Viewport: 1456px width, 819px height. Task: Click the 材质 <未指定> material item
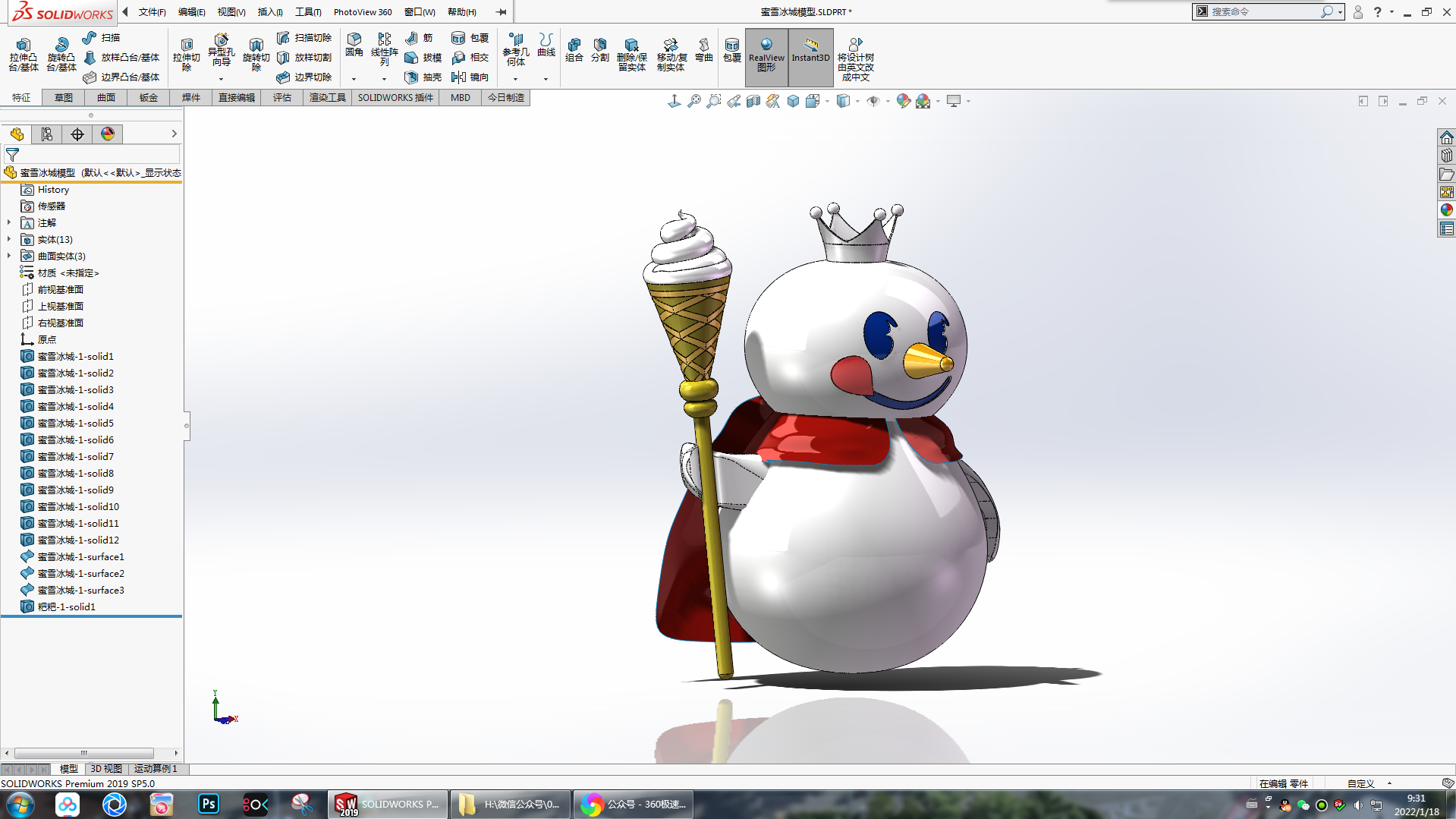(68, 272)
